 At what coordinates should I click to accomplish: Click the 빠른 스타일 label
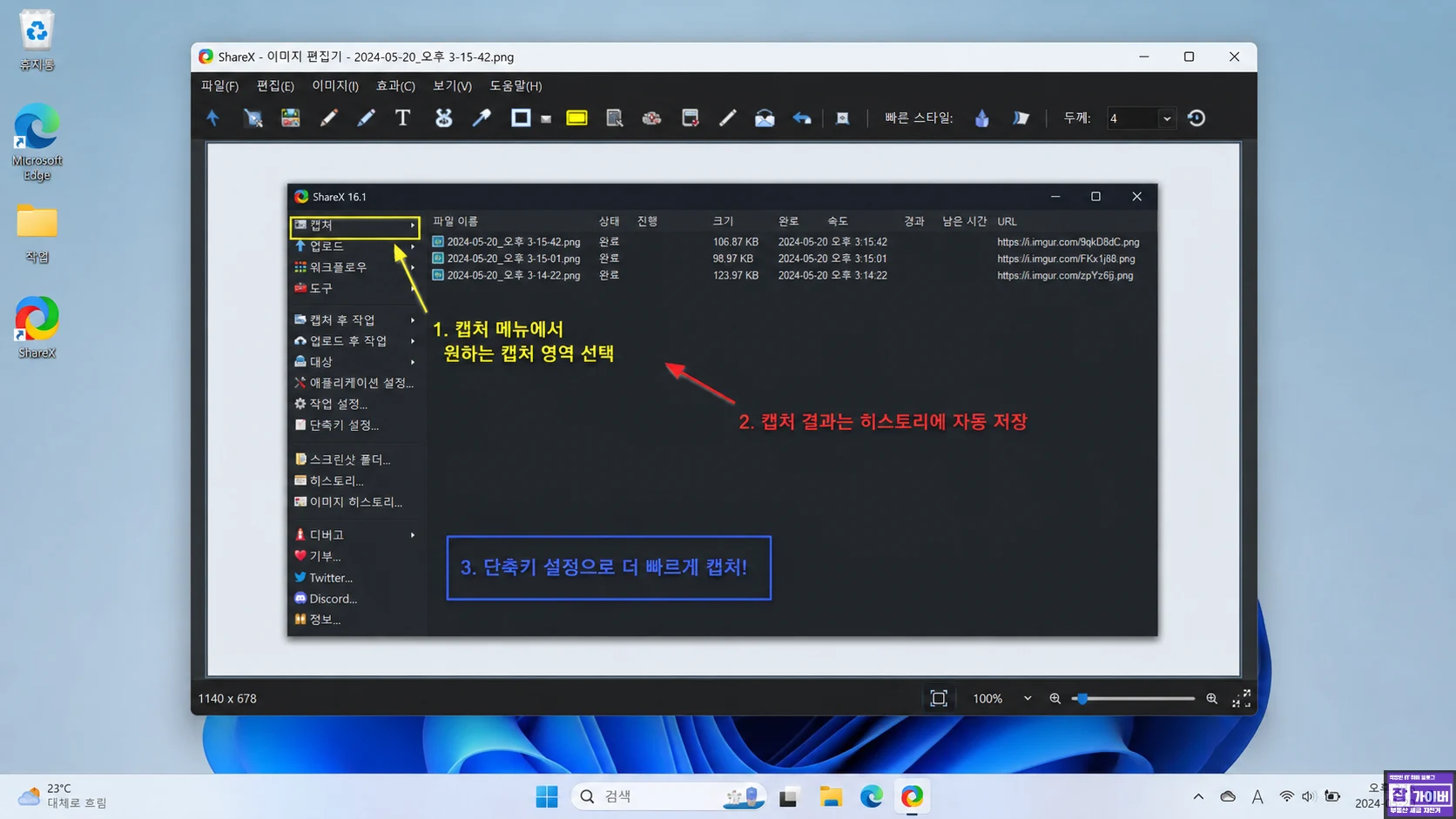[919, 117]
